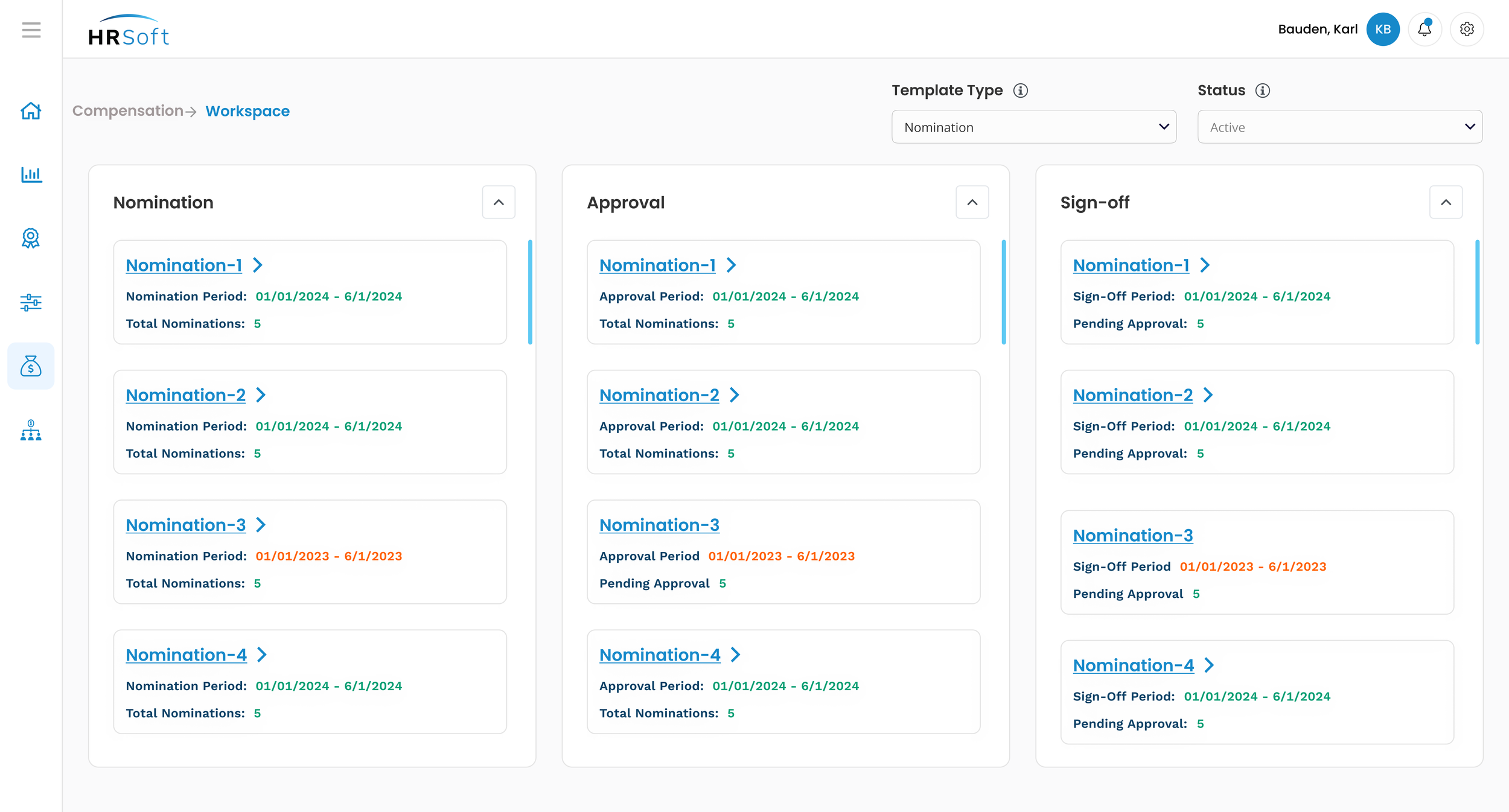Open the org hierarchy sidebar icon

click(31, 430)
